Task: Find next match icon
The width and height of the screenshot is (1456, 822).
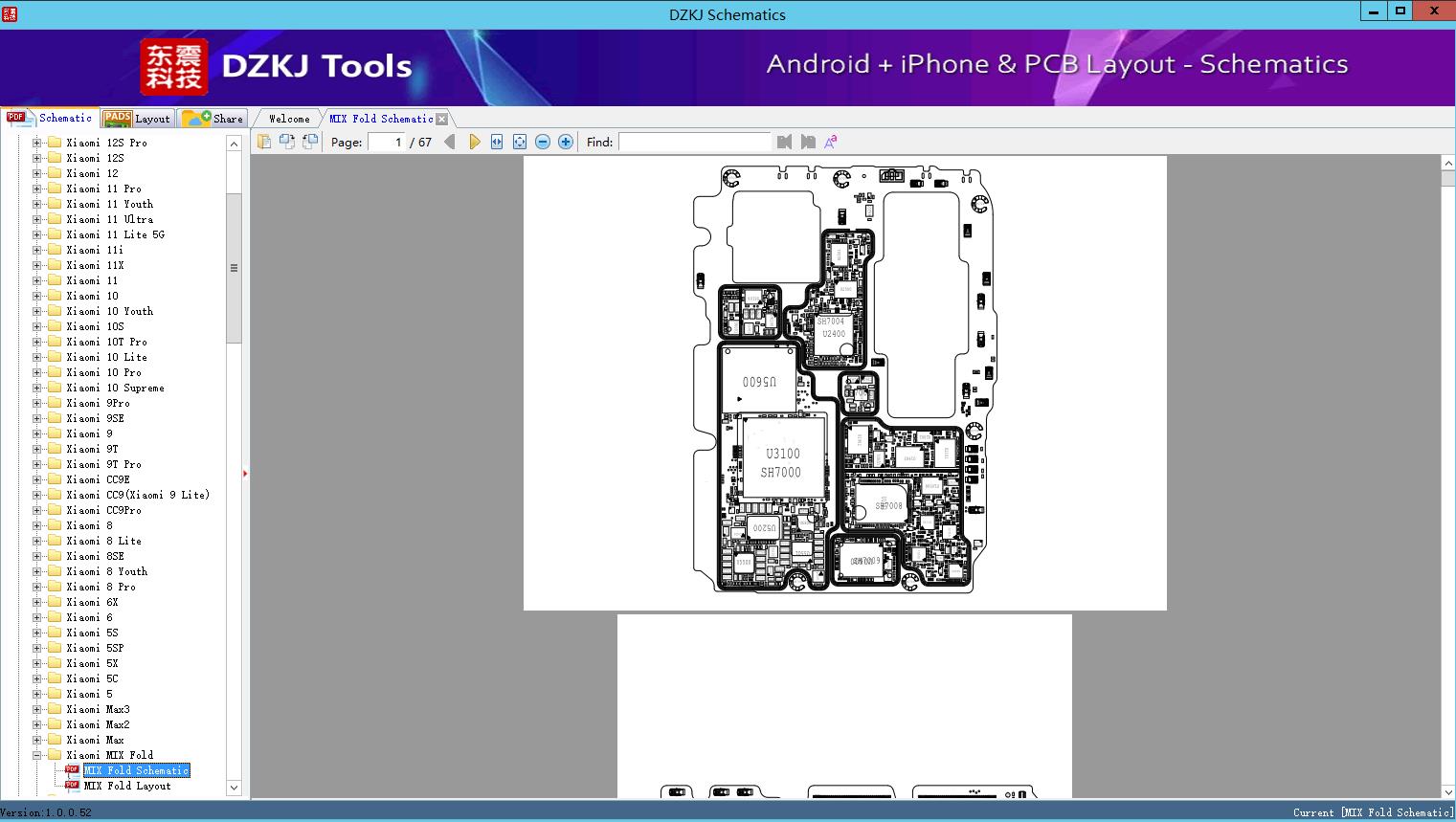Action: point(808,142)
